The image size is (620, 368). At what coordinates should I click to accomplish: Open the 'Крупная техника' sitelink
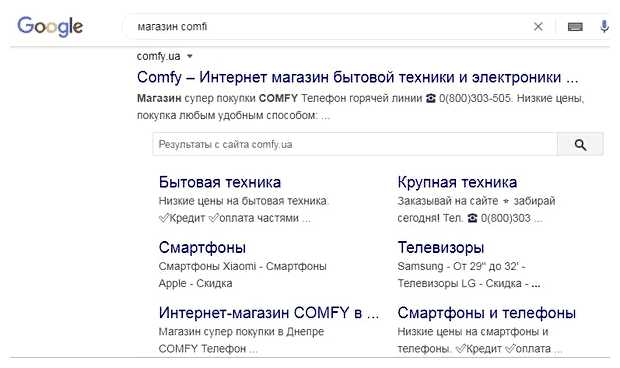click(x=457, y=182)
